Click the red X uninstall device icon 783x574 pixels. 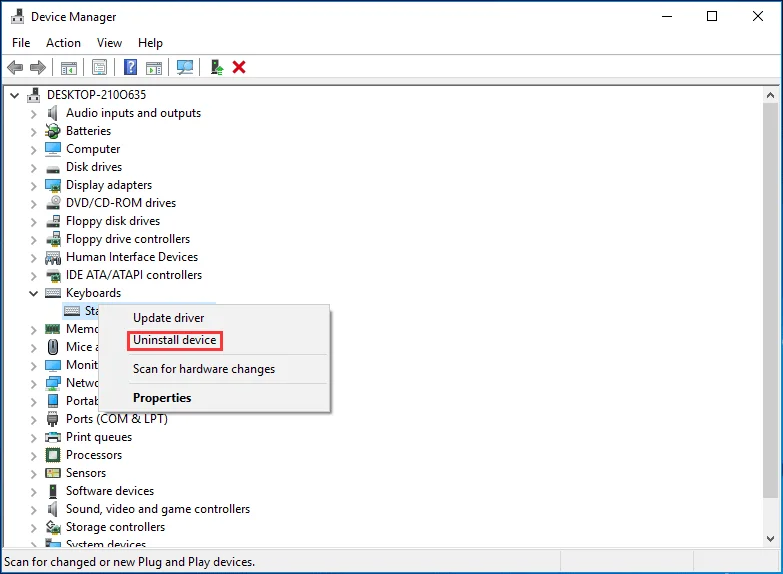coord(239,67)
